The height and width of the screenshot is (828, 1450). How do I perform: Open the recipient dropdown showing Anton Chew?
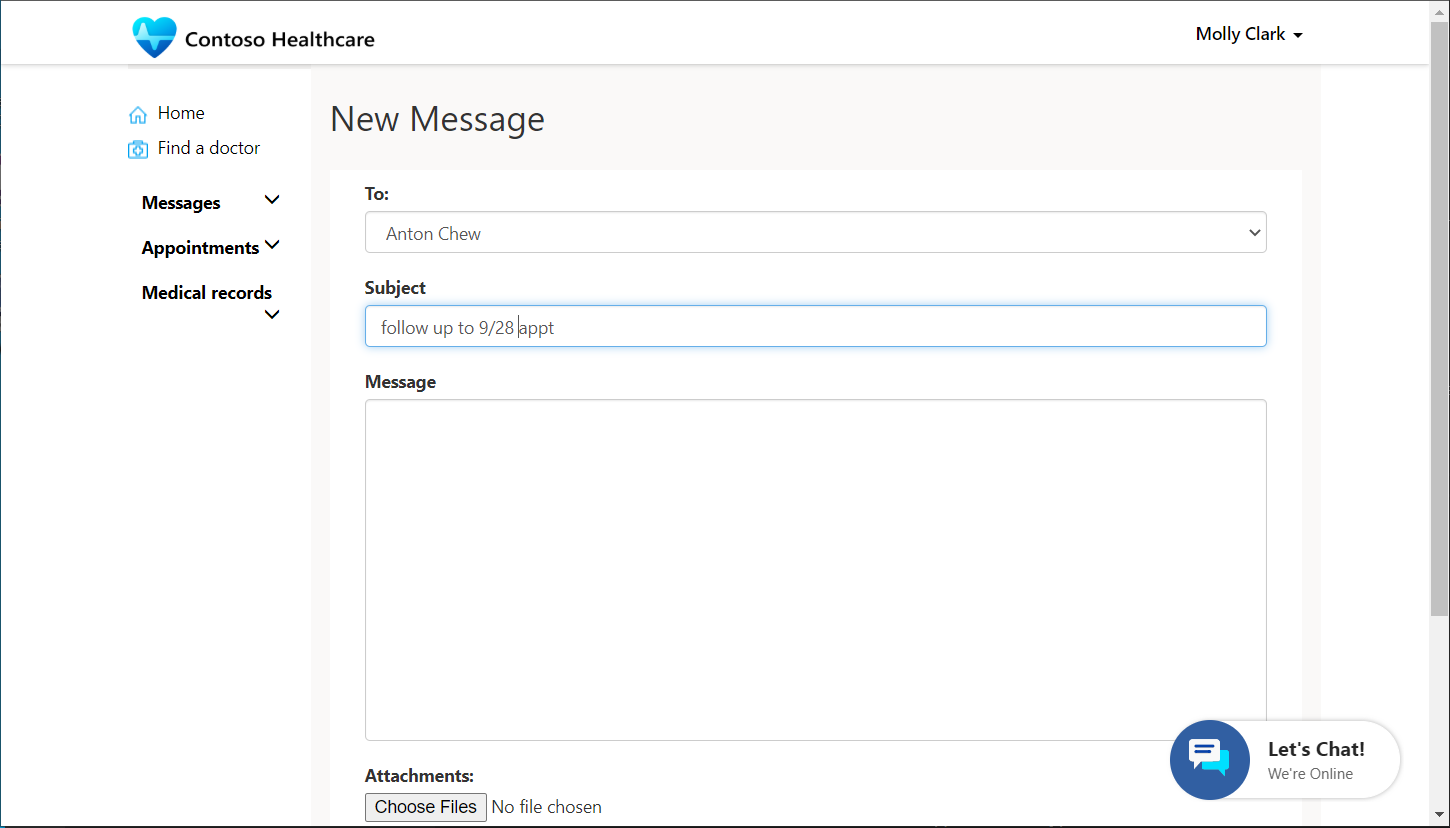point(815,232)
